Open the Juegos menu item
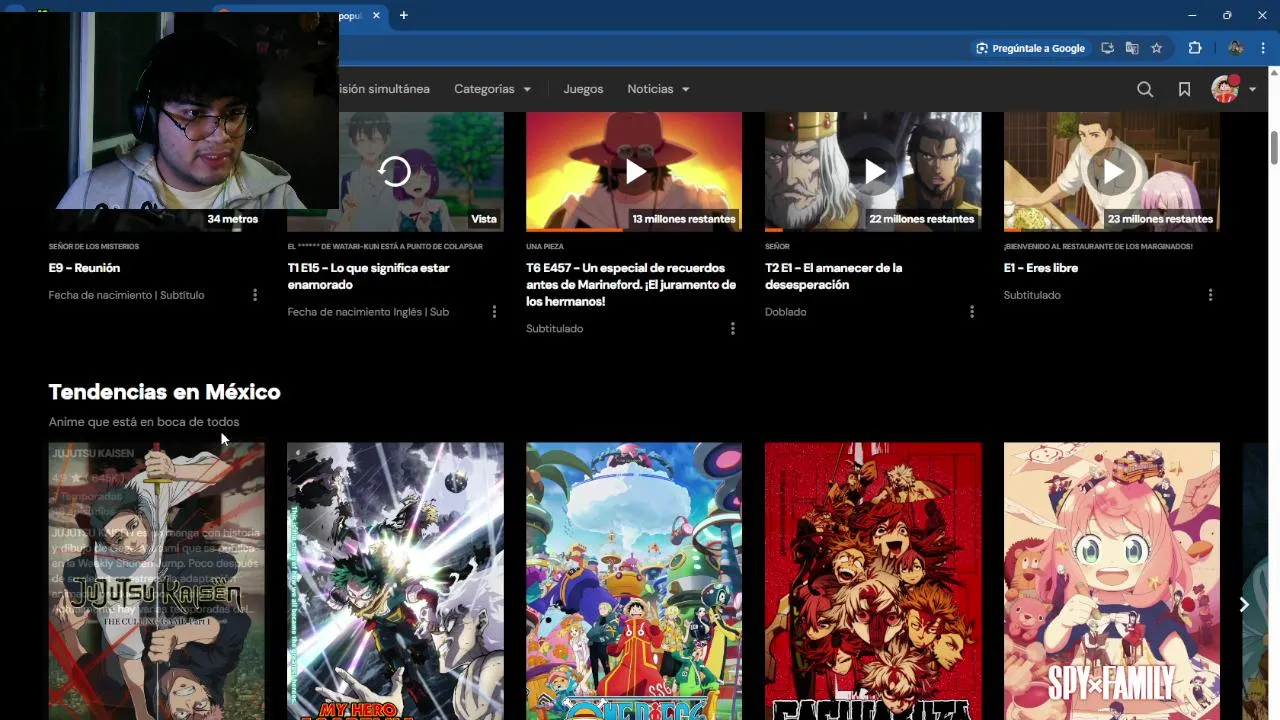The width and height of the screenshot is (1280, 720). click(583, 89)
